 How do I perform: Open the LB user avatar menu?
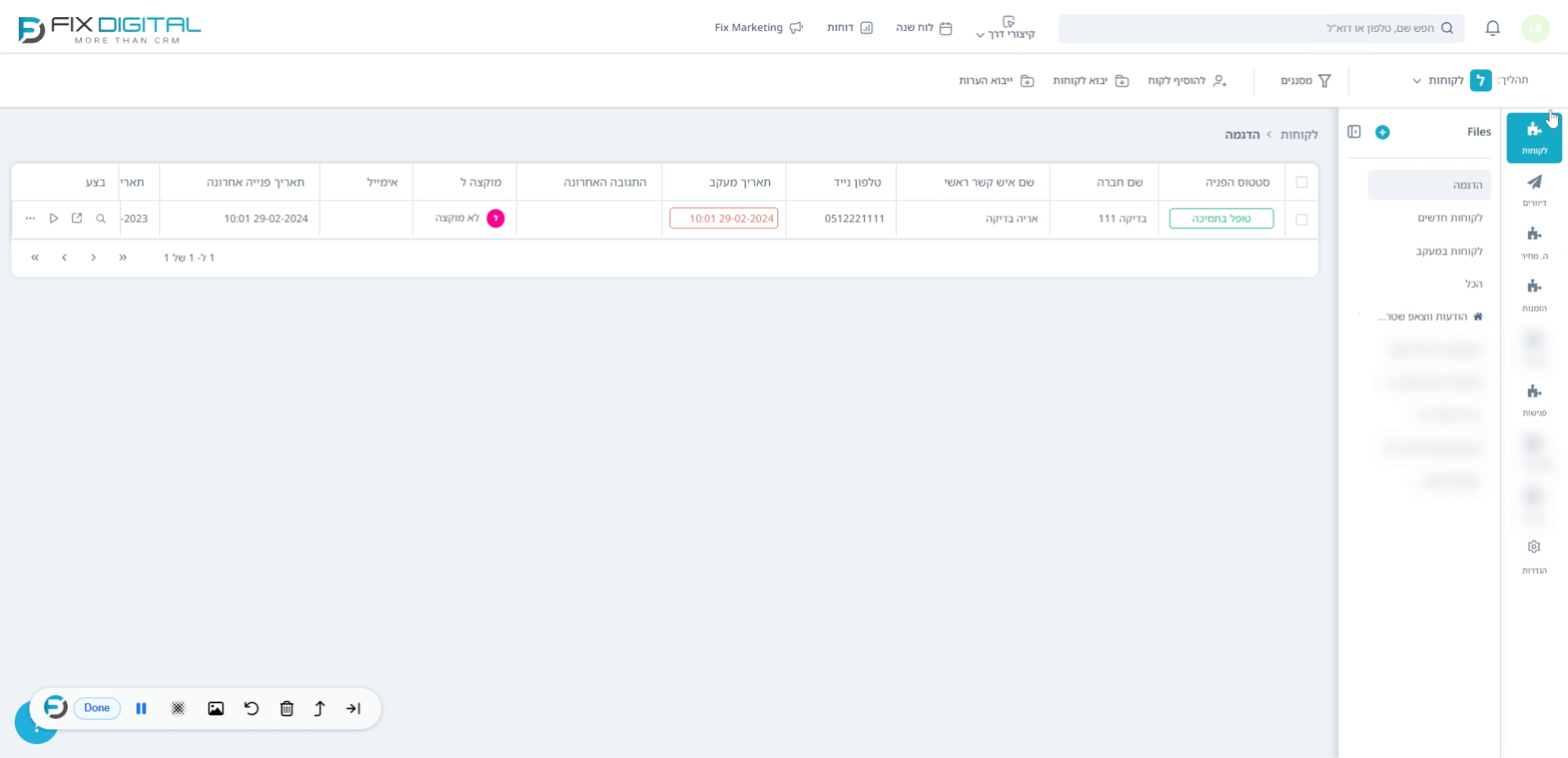1535,29
